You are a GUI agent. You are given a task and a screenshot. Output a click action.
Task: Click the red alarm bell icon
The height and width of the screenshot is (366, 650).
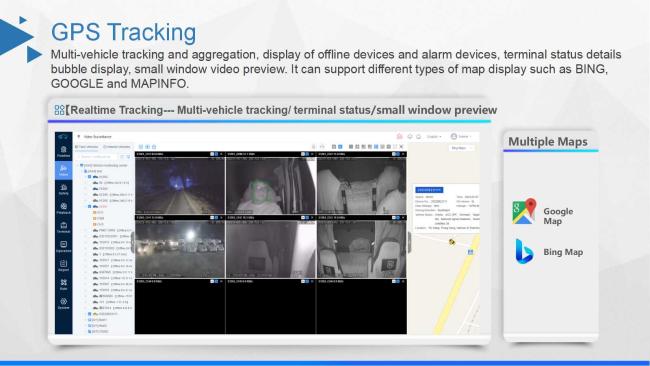click(400, 136)
